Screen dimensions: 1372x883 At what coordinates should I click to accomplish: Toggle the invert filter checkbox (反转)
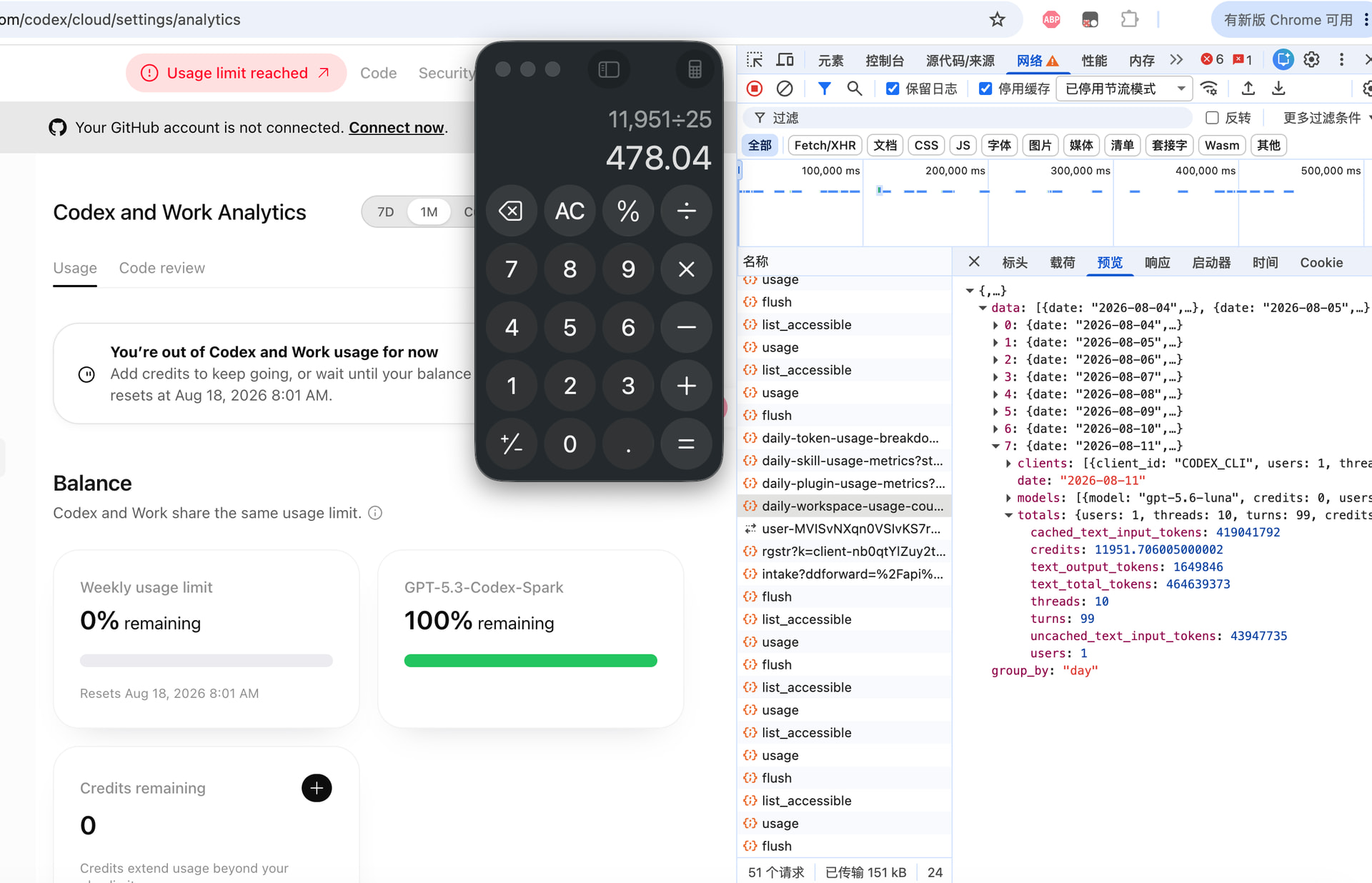tap(1212, 118)
